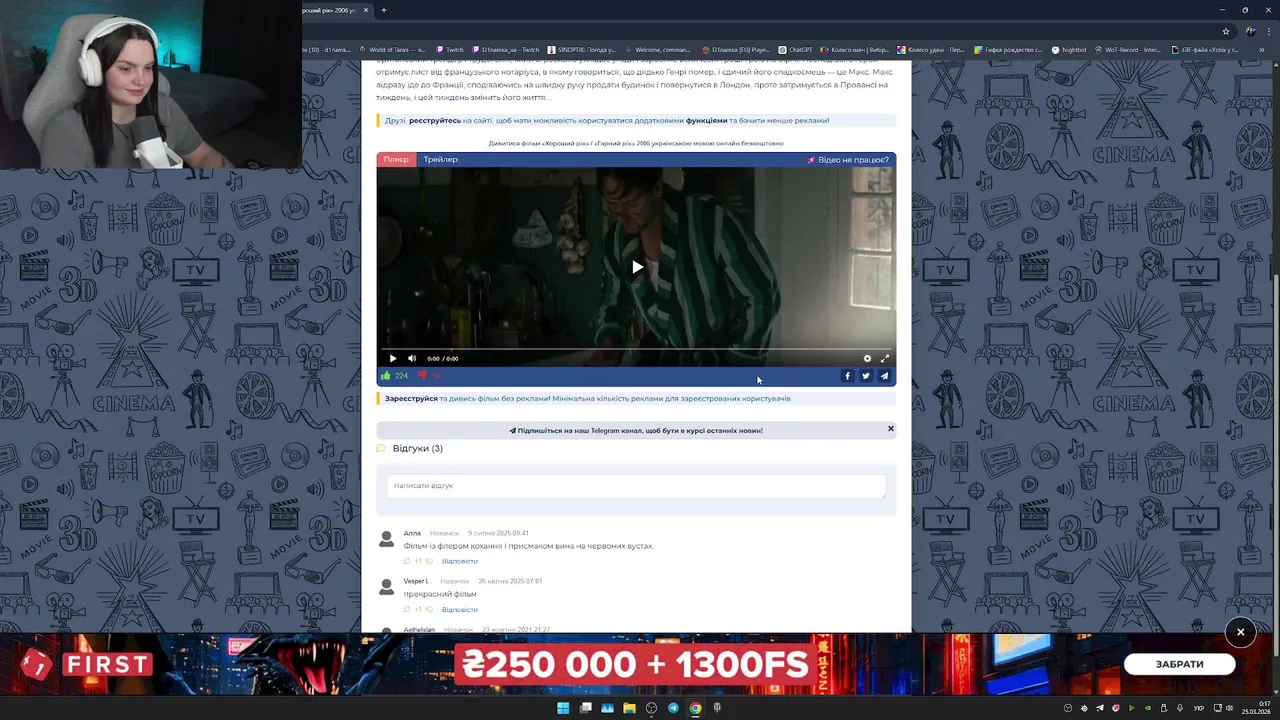Open World of Tanks taskbar icon
The width and height of the screenshot is (1280, 720).
[x=717, y=708]
